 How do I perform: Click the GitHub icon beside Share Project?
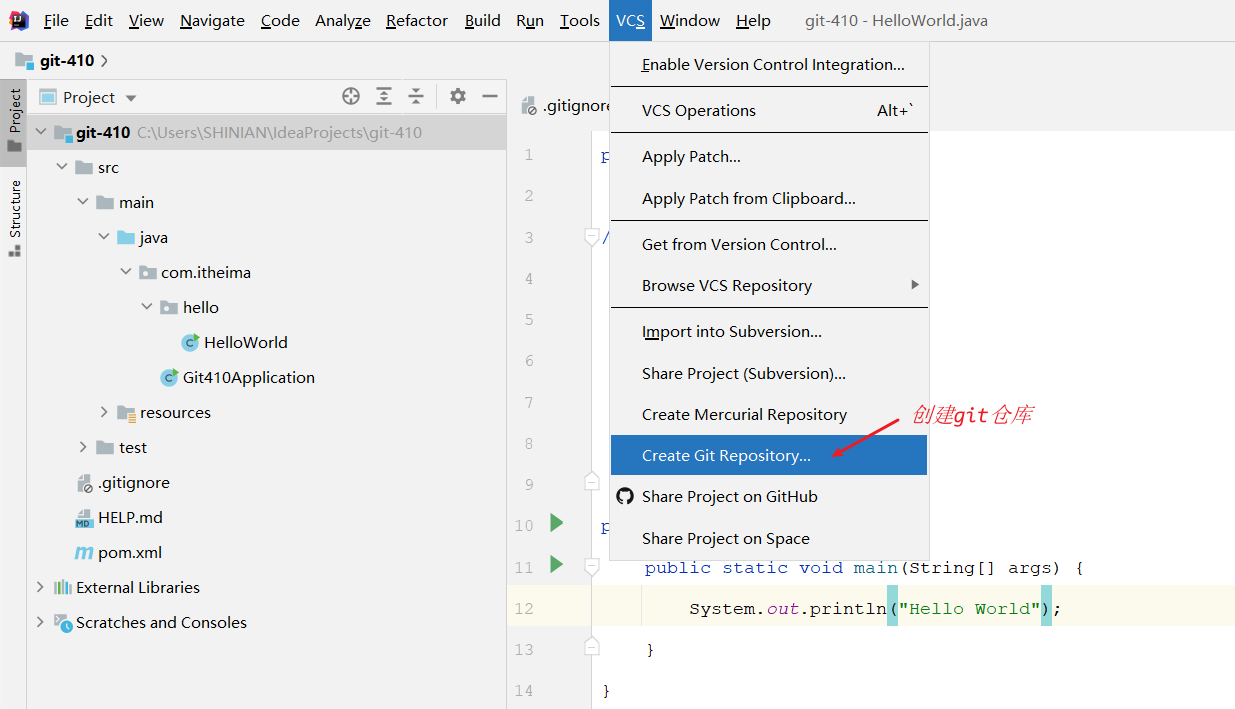point(625,497)
